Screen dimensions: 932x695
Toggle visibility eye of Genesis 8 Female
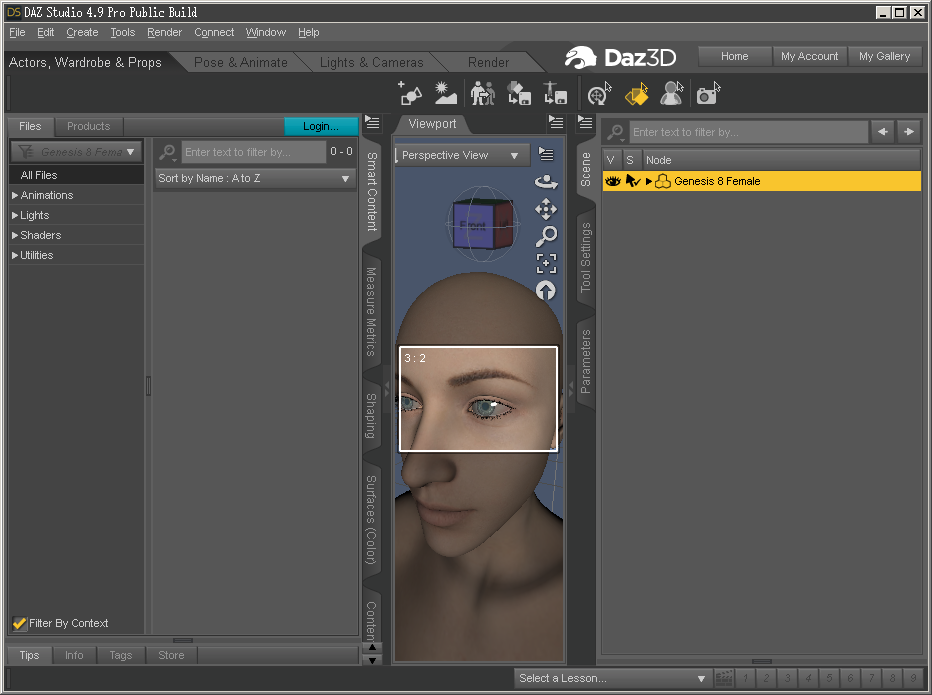tap(612, 181)
